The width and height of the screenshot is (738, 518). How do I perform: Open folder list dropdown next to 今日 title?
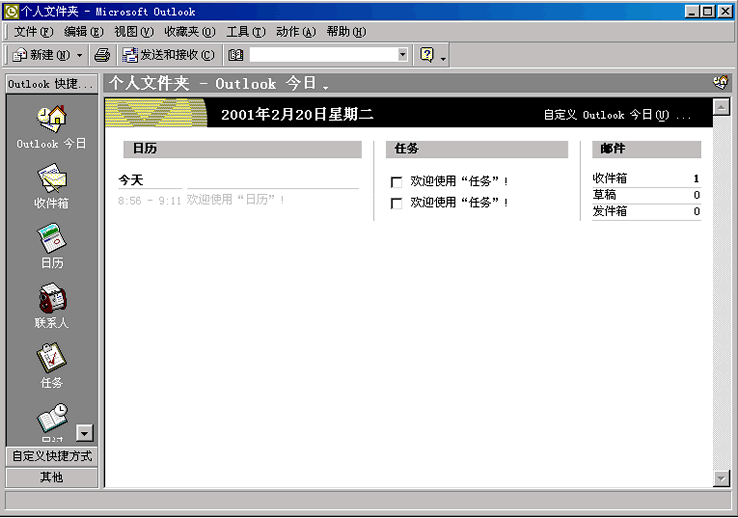[x=325, y=87]
